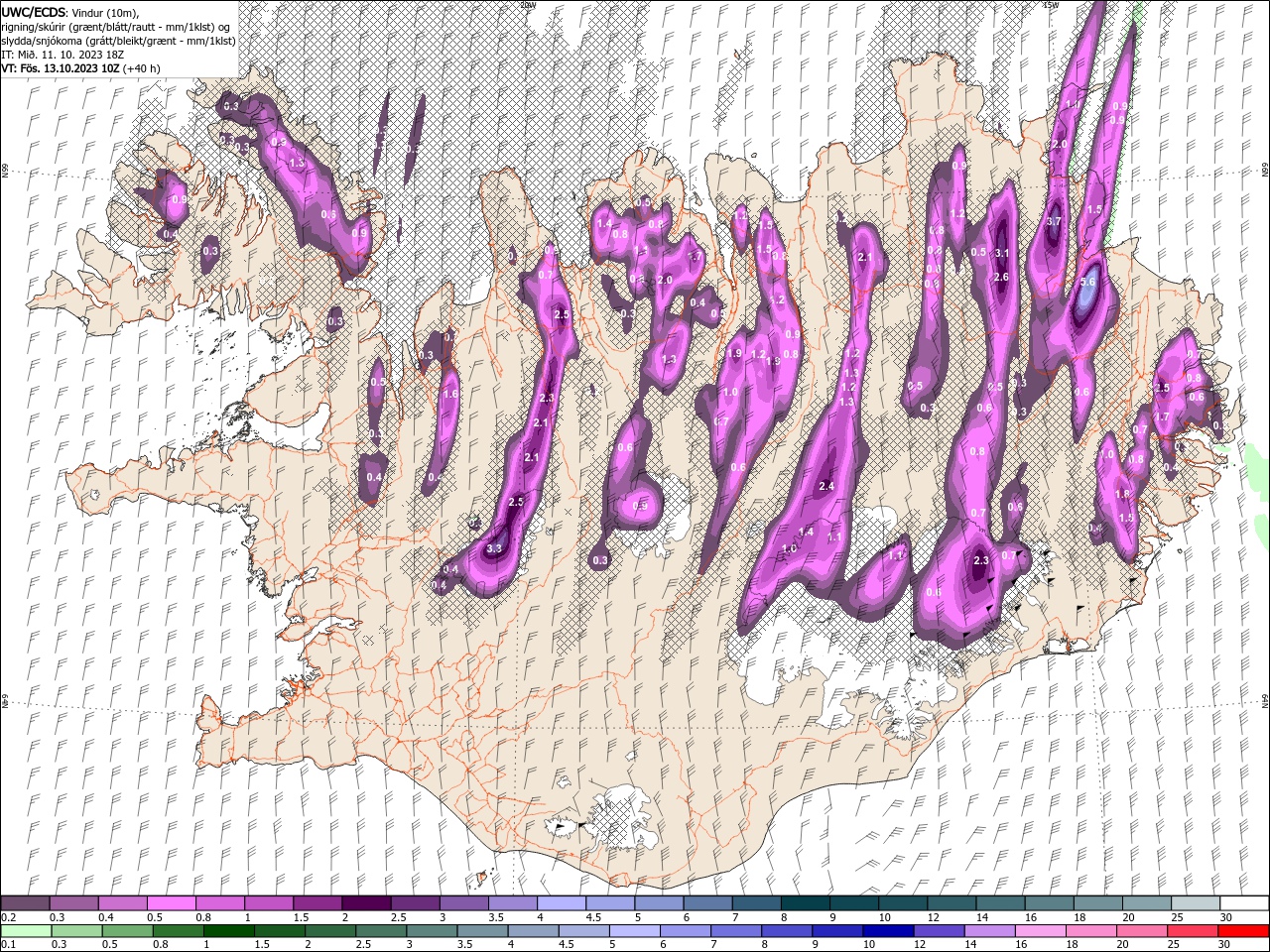Select the bright pink top-row swatch labeled 0.5
1270x952 pixels.
(x=171, y=903)
